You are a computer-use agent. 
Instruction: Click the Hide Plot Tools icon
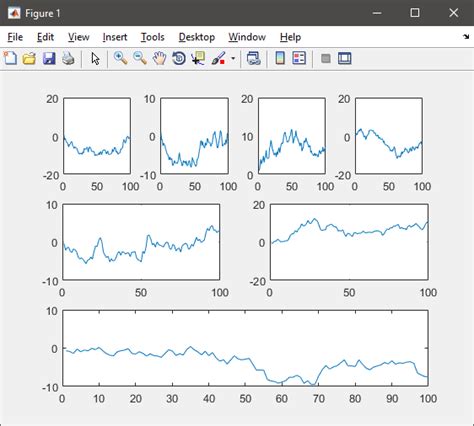[326, 59]
